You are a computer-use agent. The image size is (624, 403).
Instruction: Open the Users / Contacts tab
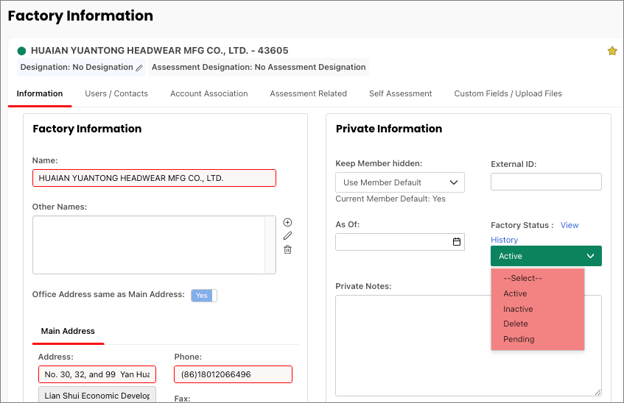(x=116, y=93)
